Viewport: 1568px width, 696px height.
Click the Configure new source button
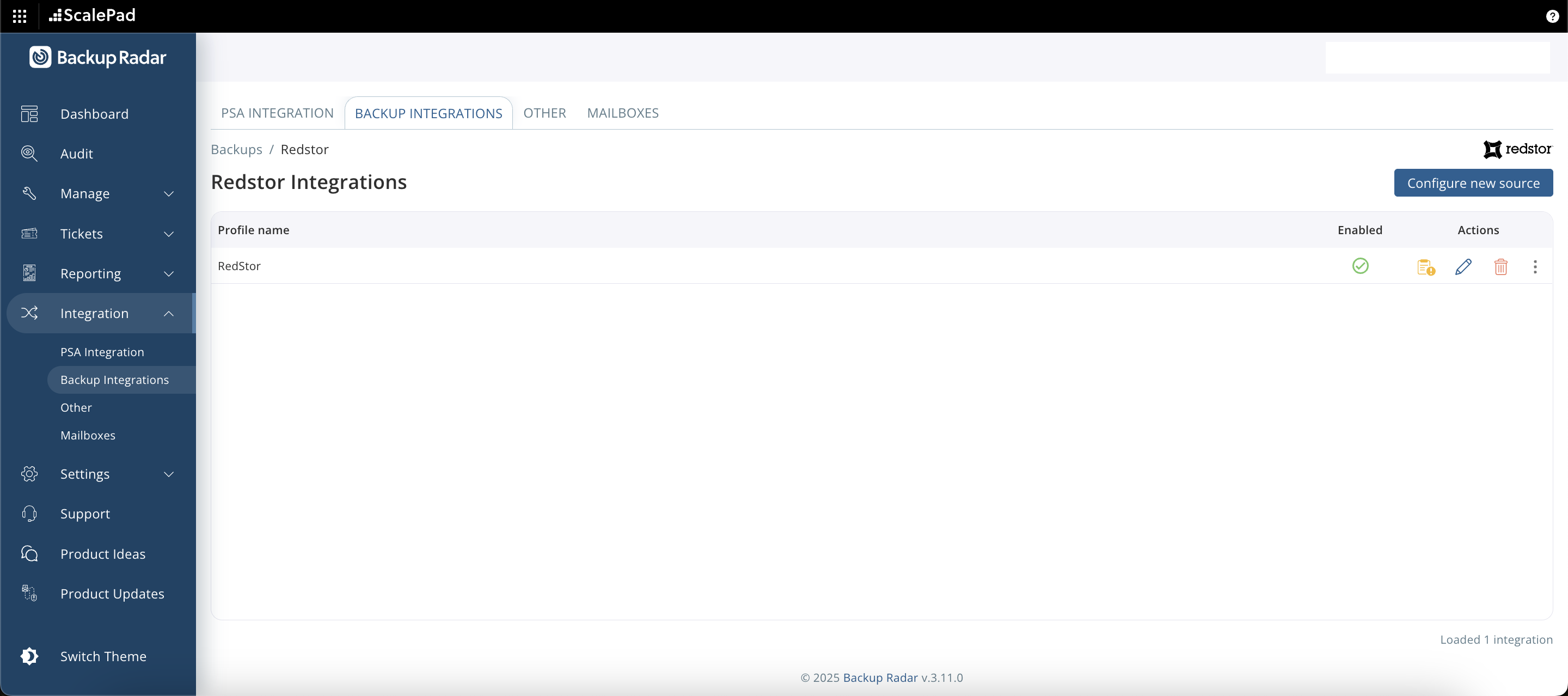coord(1473,182)
